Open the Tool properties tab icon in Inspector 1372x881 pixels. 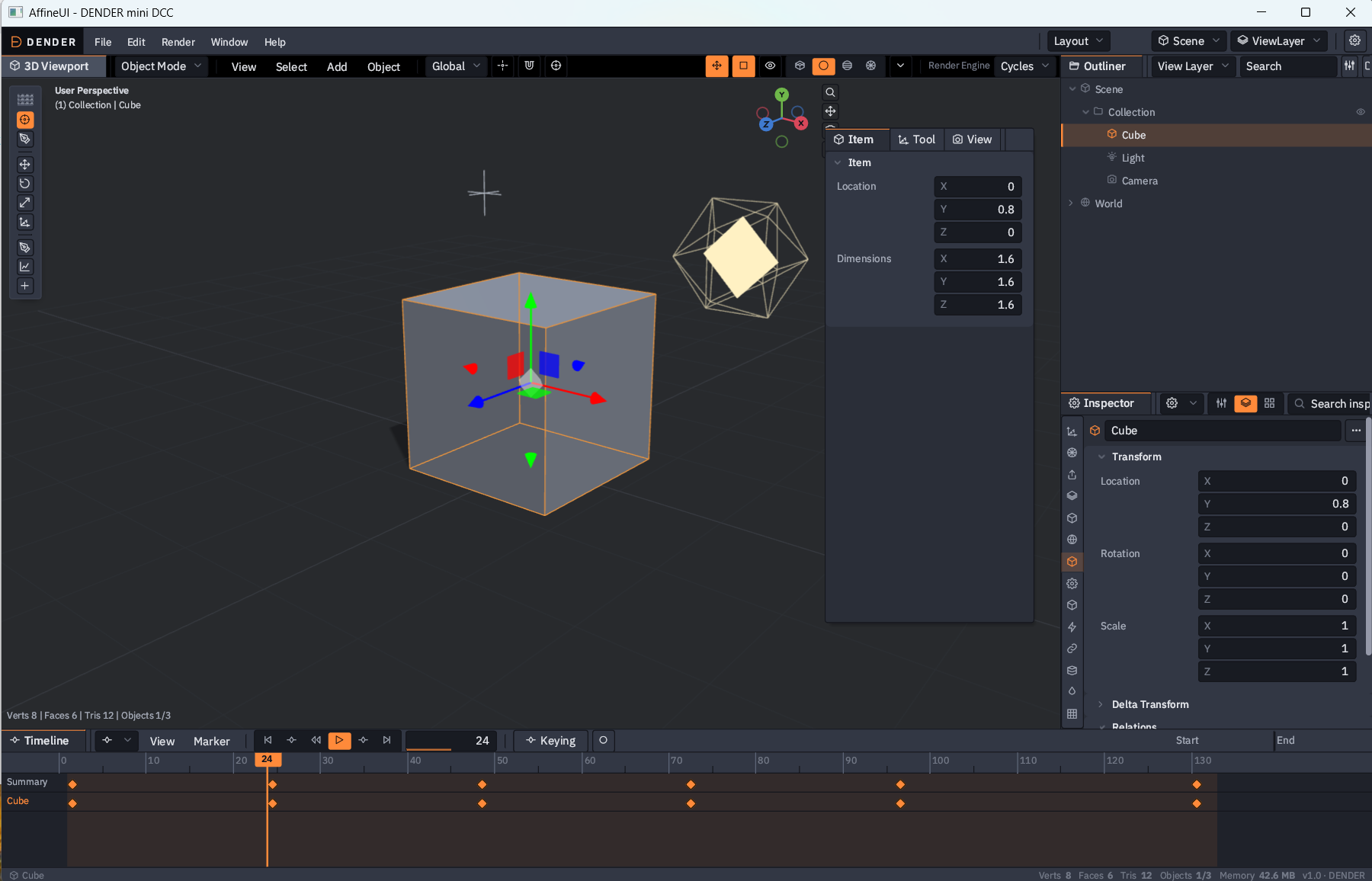pos(1072,431)
